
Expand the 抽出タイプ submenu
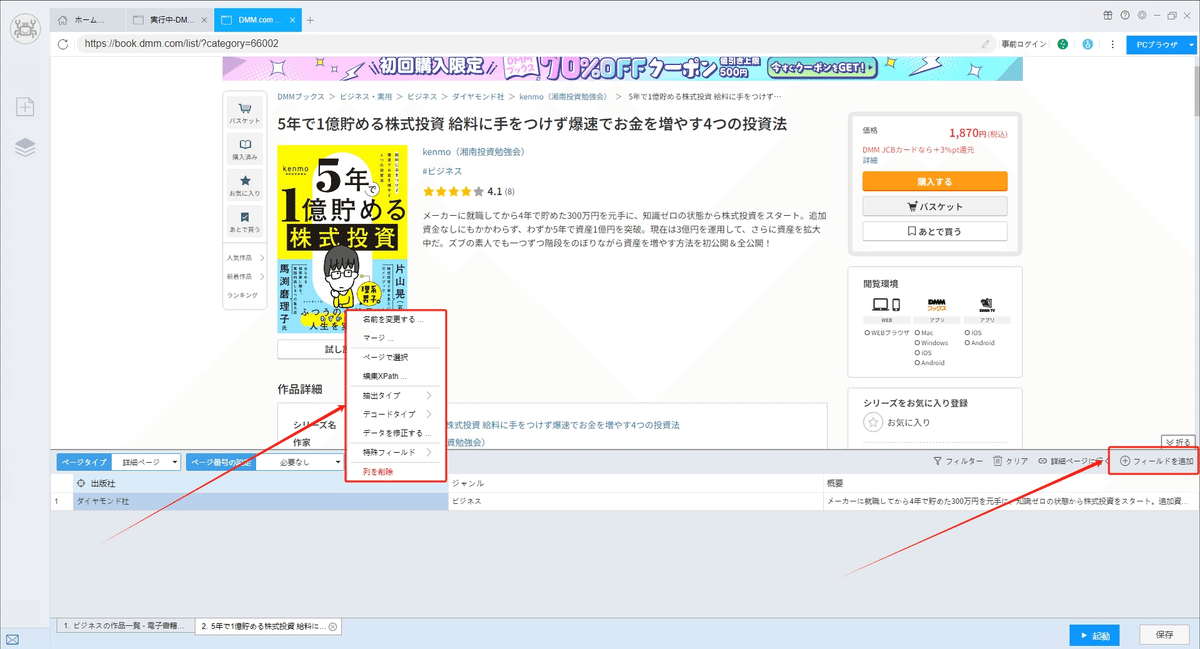coord(396,395)
